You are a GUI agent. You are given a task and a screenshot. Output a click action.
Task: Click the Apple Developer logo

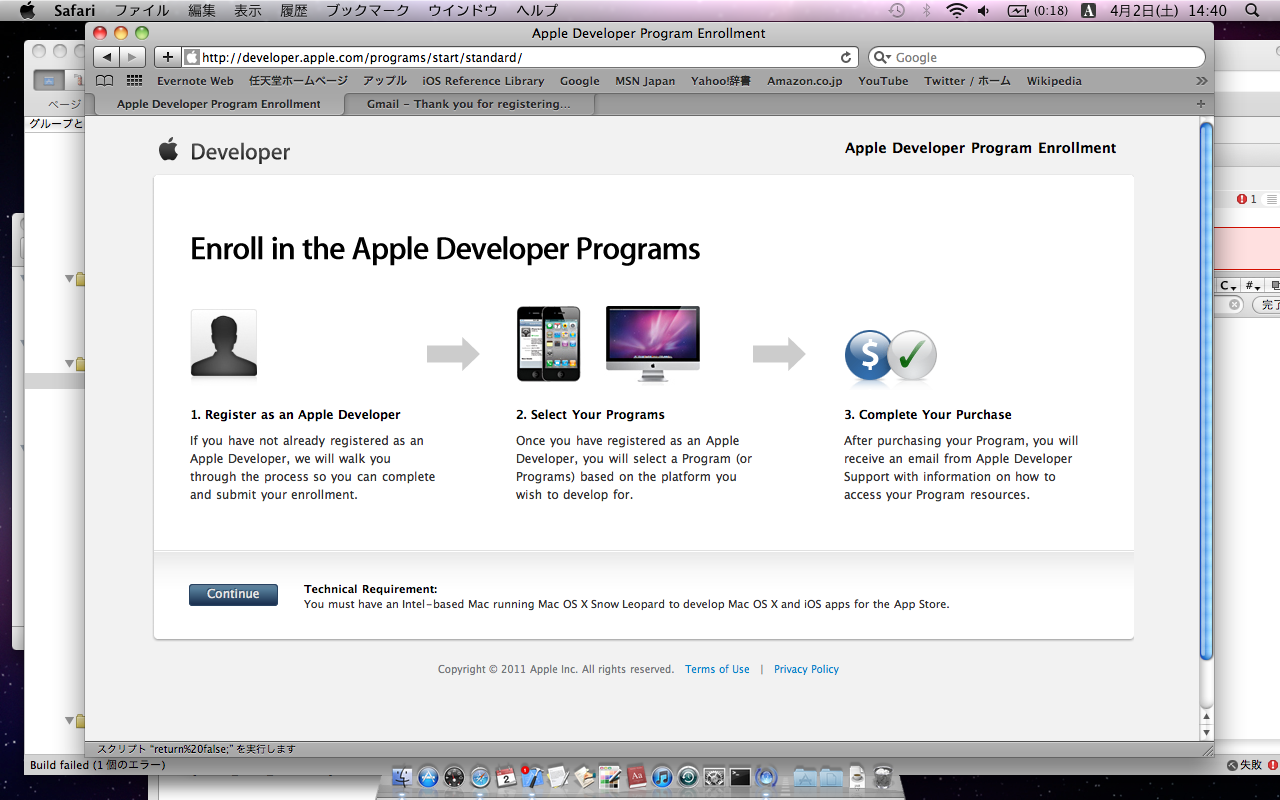click(224, 151)
